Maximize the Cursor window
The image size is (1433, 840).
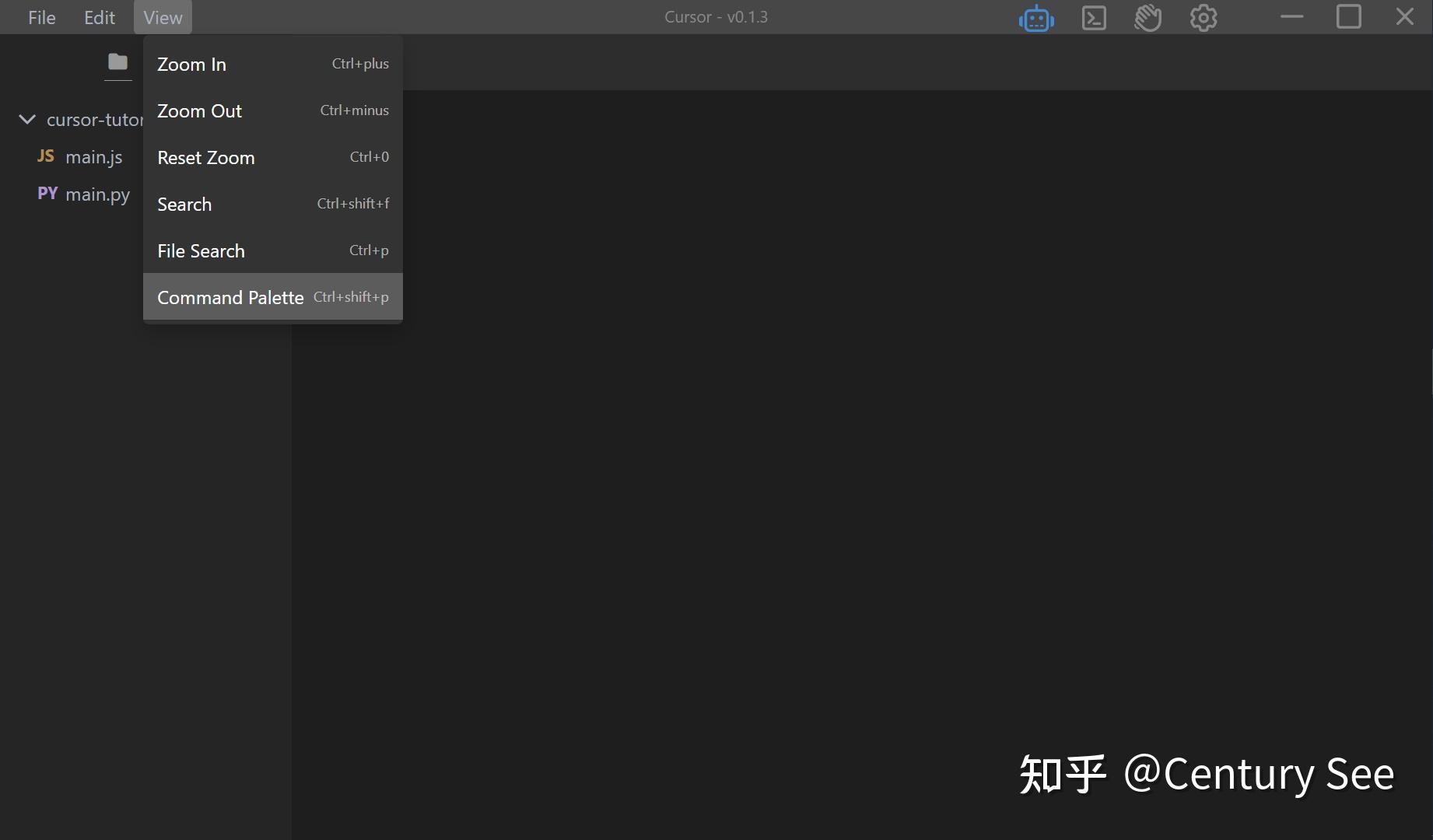pyautogui.click(x=1348, y=16)
